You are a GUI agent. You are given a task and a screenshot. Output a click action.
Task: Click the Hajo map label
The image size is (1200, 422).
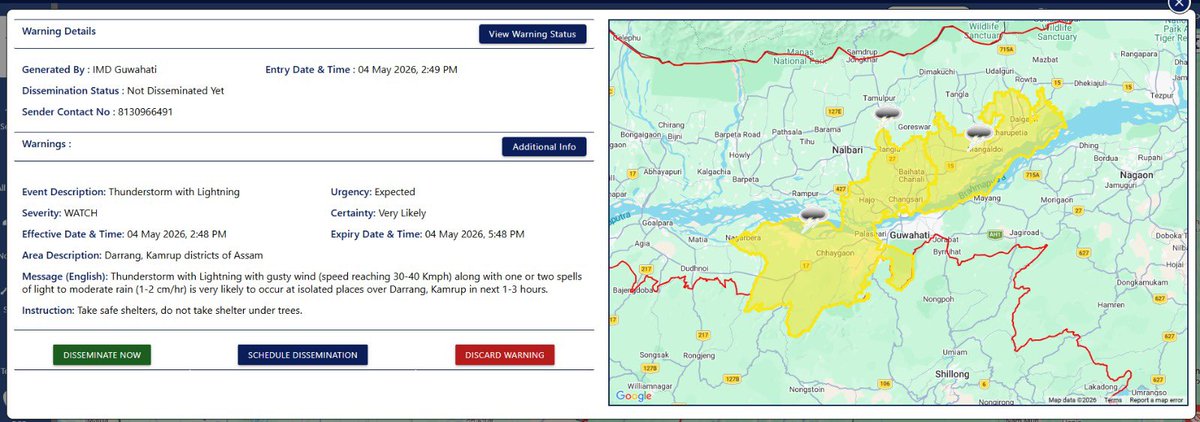click(867, 200)
